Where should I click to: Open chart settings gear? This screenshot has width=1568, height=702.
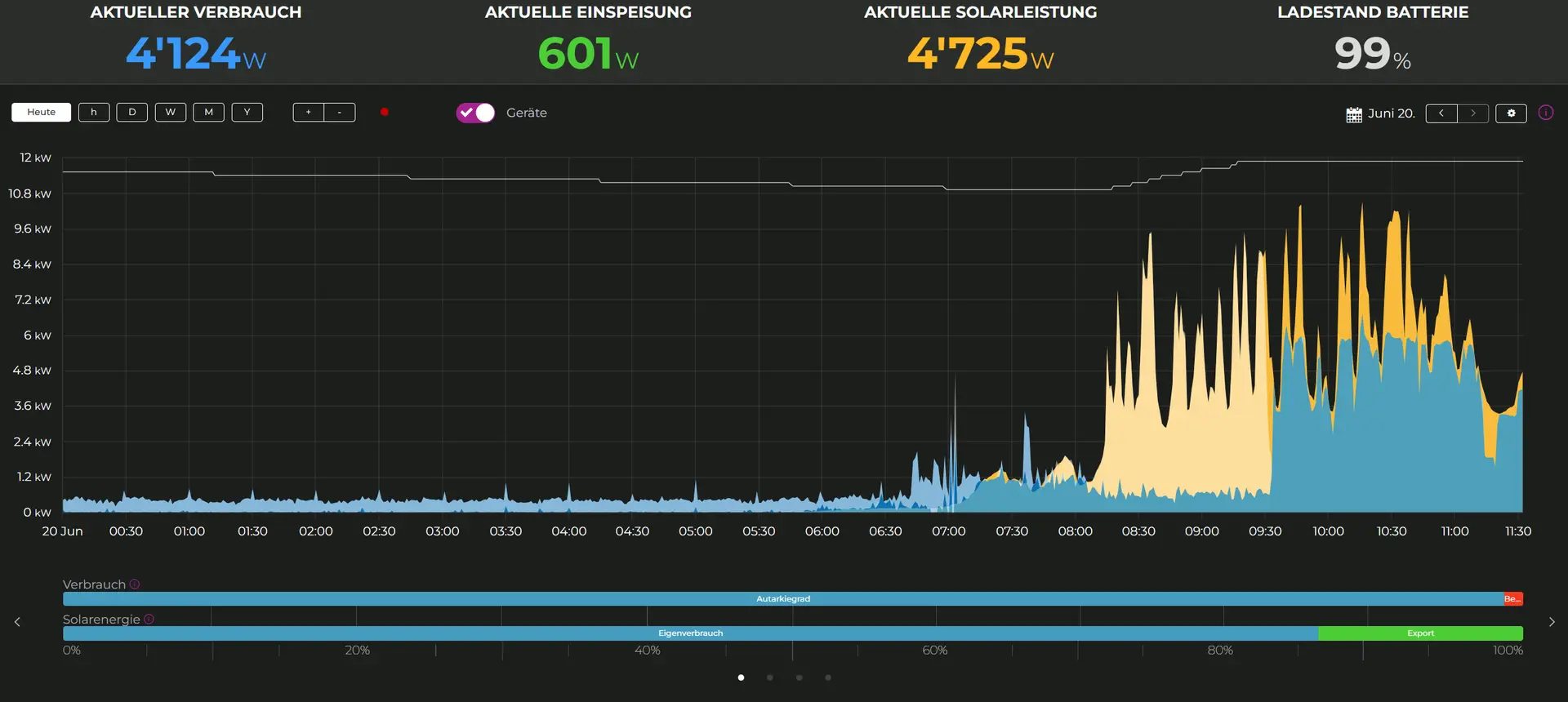1511,113
